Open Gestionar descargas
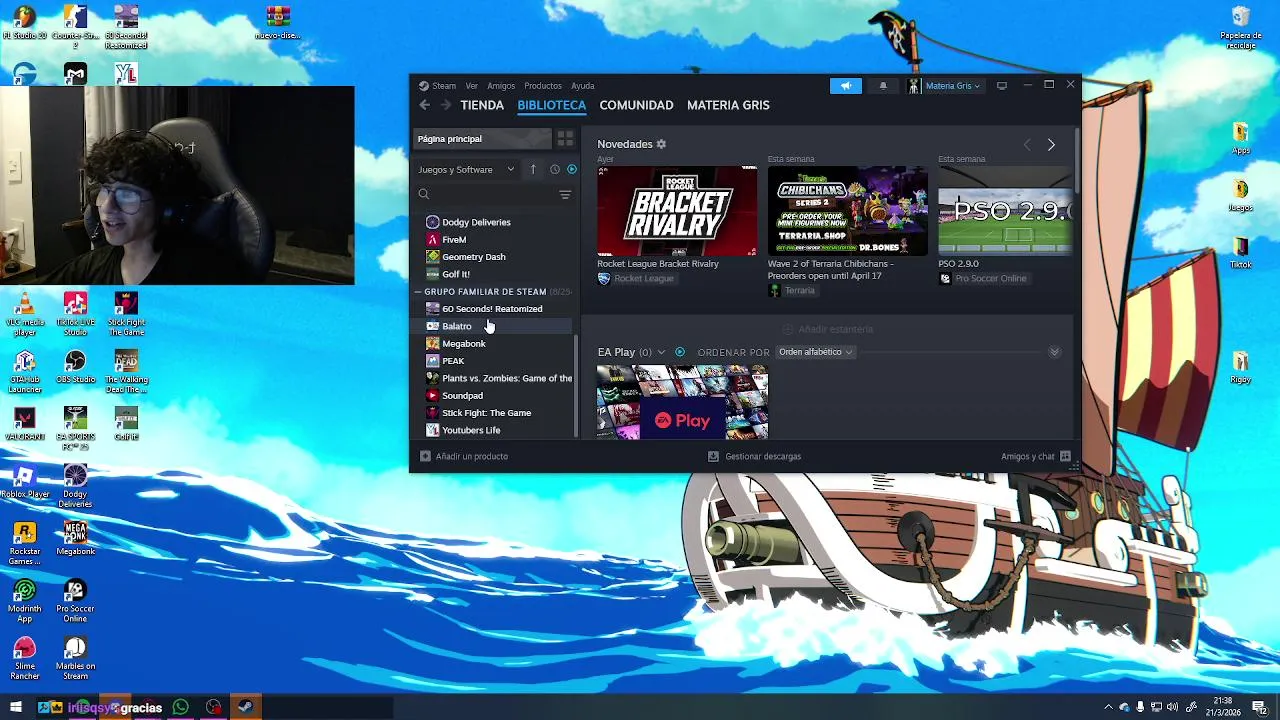 [x=754, y=456]
